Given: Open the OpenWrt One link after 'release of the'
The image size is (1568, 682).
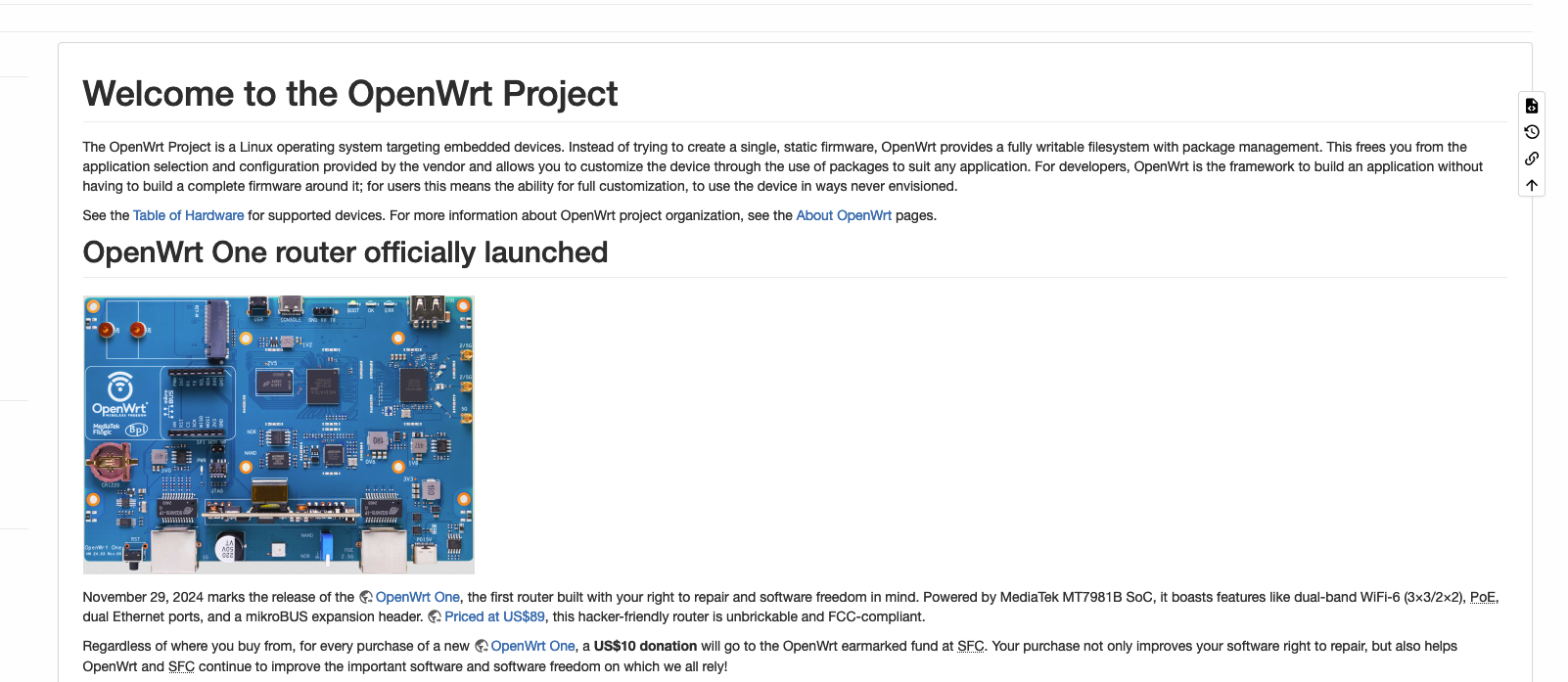Looking at the screenshot, I should tap(417, 597).
